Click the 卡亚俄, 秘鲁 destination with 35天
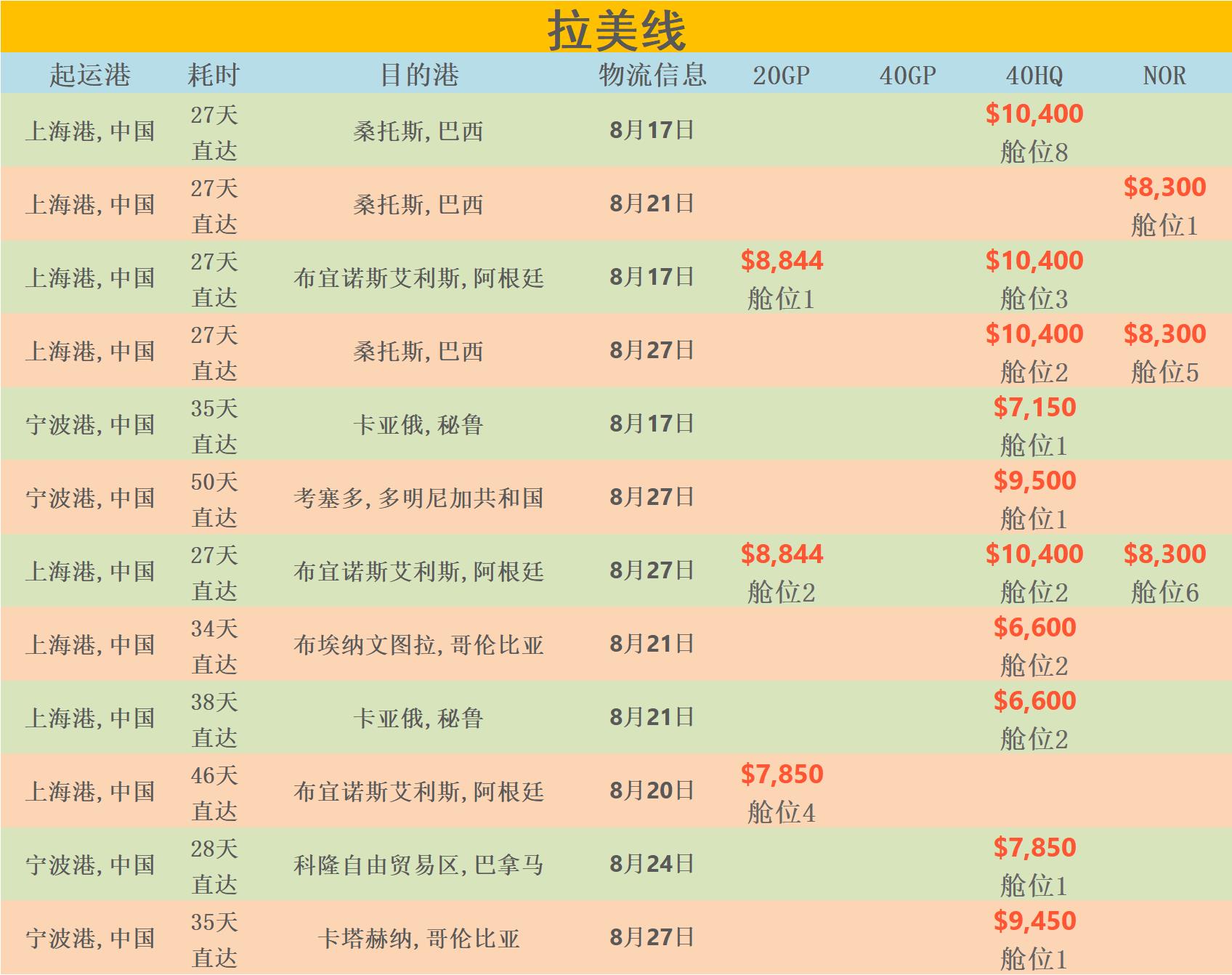 click(x=419, y=424)
